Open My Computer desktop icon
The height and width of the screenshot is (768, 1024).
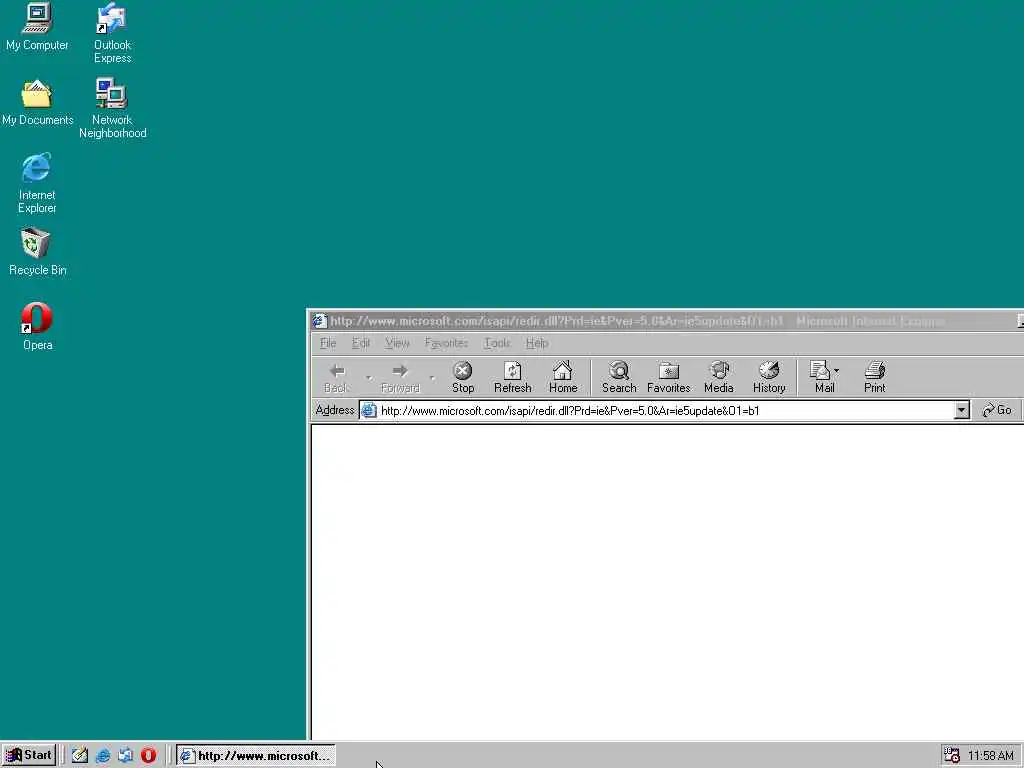point(37,27)
